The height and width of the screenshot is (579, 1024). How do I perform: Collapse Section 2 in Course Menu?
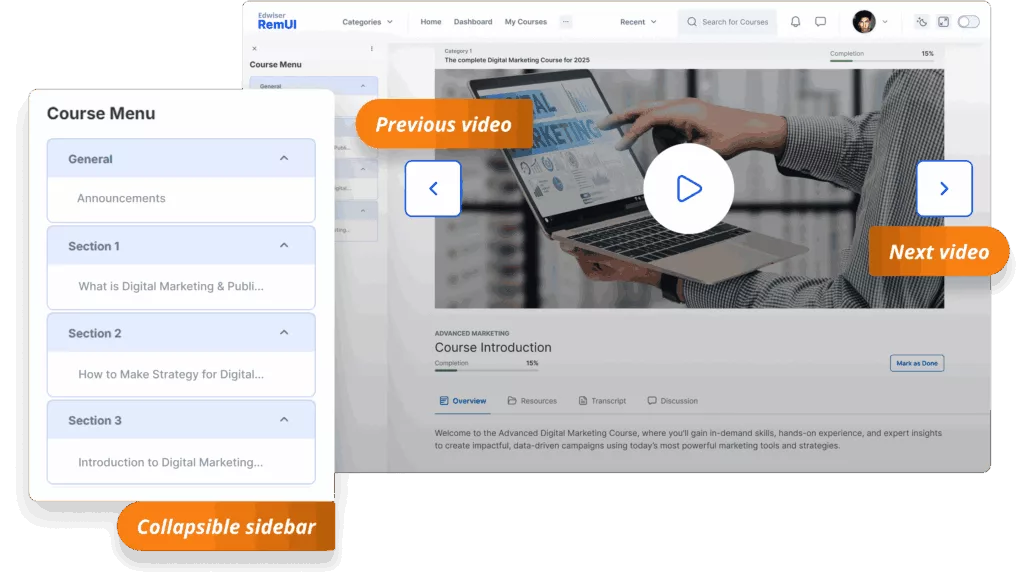click(284, 333)
